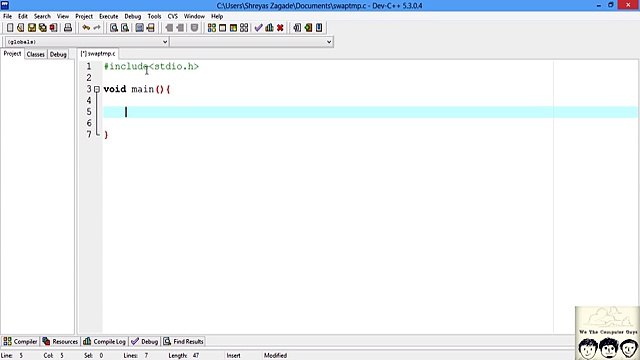The width and height of the screenshot is (640, 360).
Task: Click the 'Insert' status bar indicator
Action: [233, 356]
